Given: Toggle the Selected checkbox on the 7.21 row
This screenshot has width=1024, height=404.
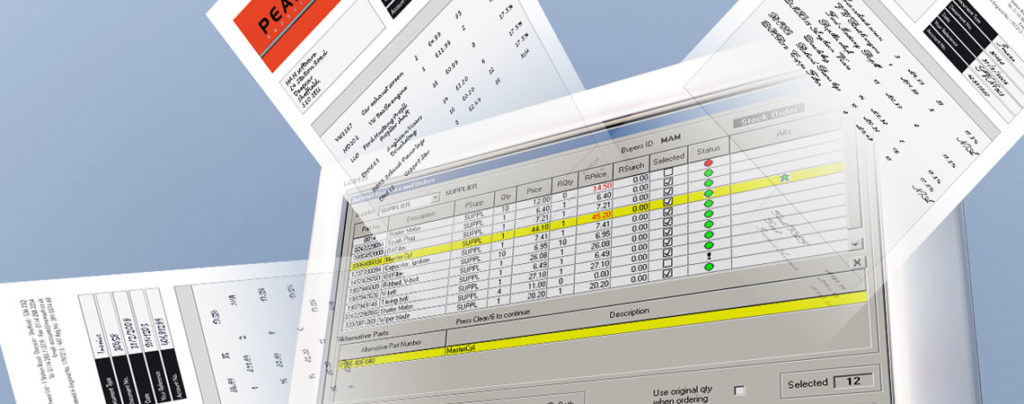Looking at the screenshot, I should (x=668, y=191).
